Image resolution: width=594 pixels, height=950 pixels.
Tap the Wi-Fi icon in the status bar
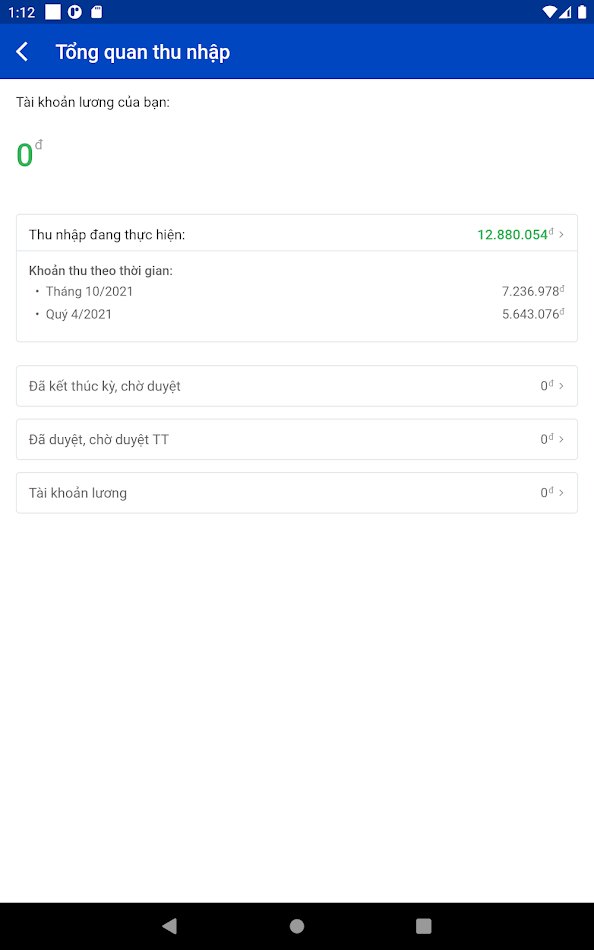(x=549, y=11)
